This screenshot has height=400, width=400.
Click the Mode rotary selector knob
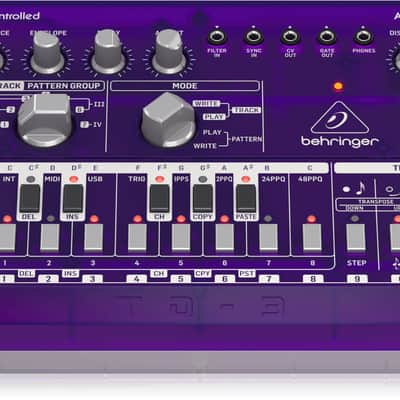(168, 120)
